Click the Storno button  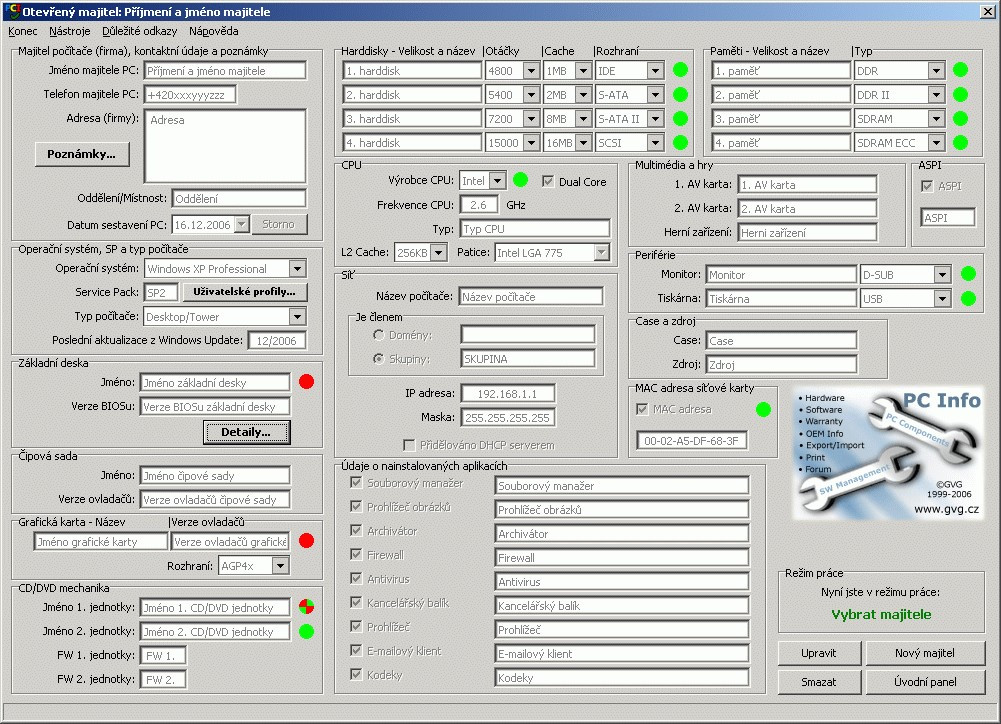(279, 224)
